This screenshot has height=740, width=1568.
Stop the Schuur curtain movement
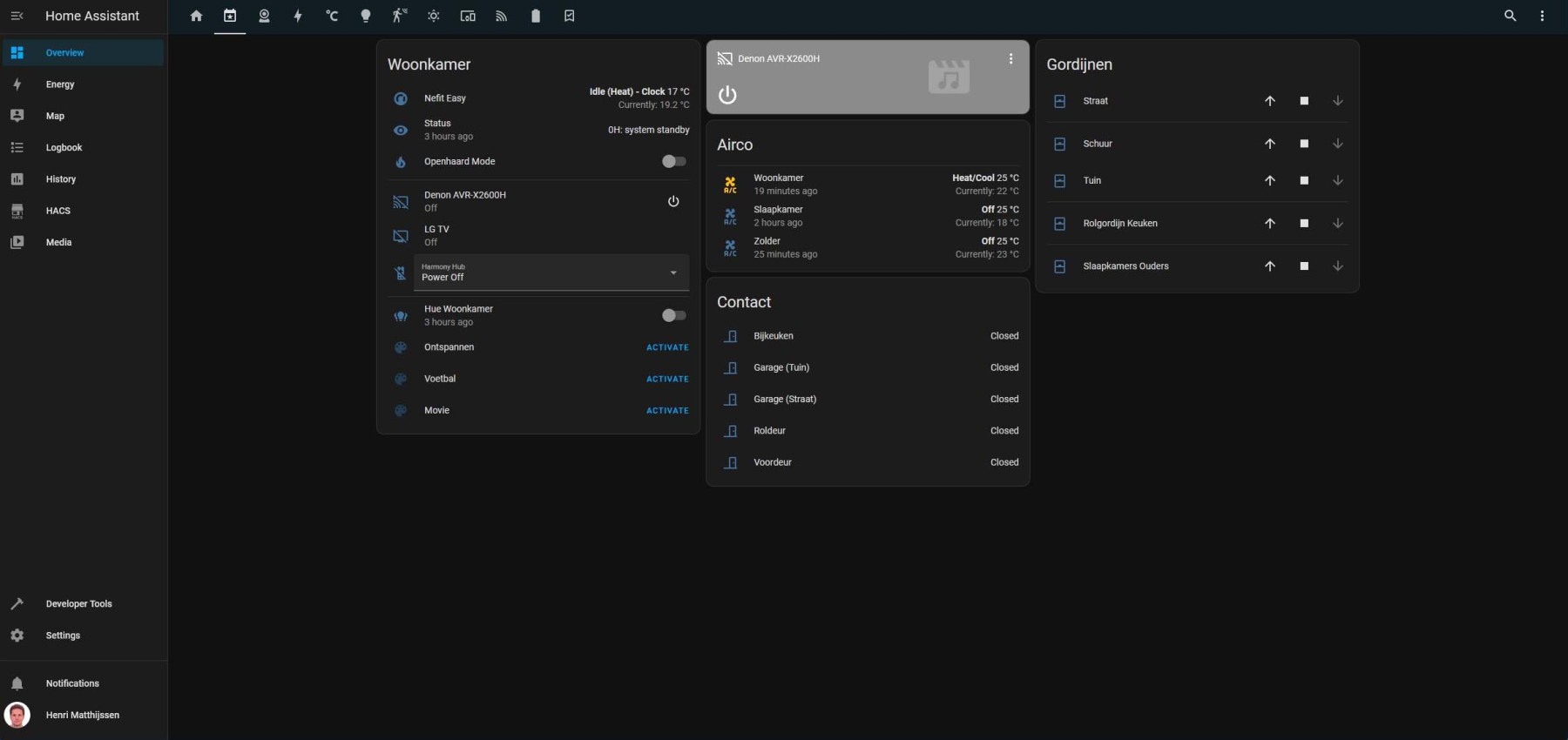(x=1304, y=144)
